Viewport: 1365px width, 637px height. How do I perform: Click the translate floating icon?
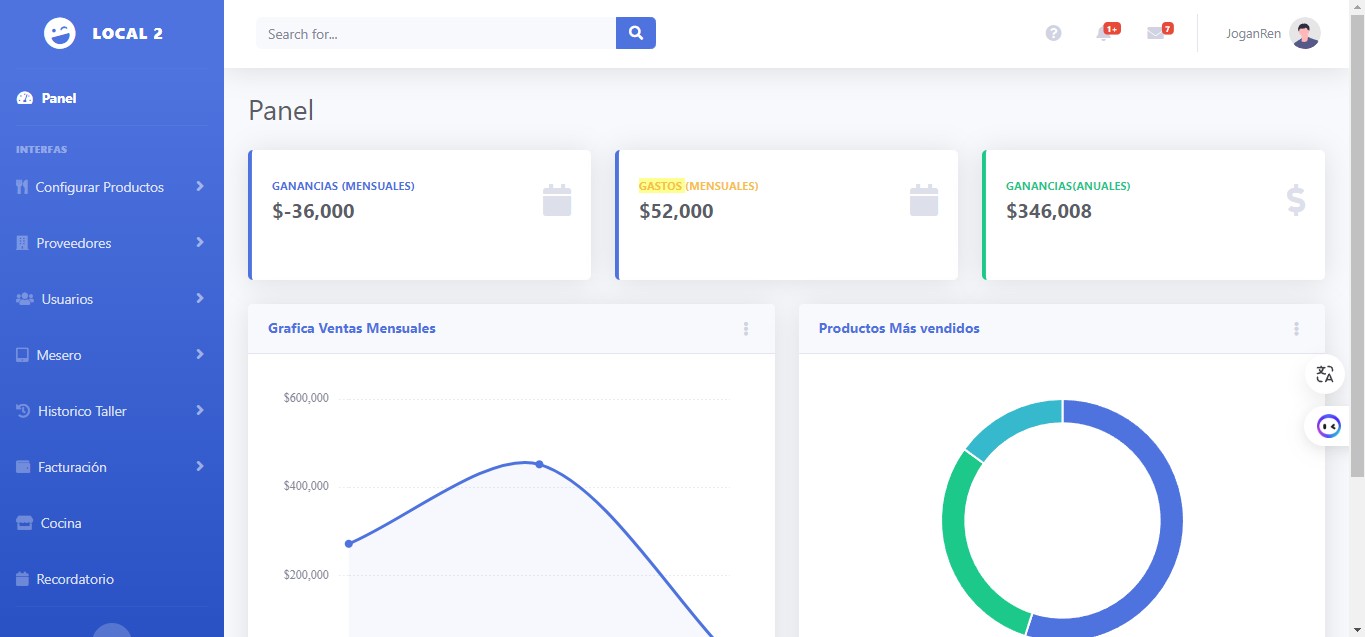[x=1325, y=374]
